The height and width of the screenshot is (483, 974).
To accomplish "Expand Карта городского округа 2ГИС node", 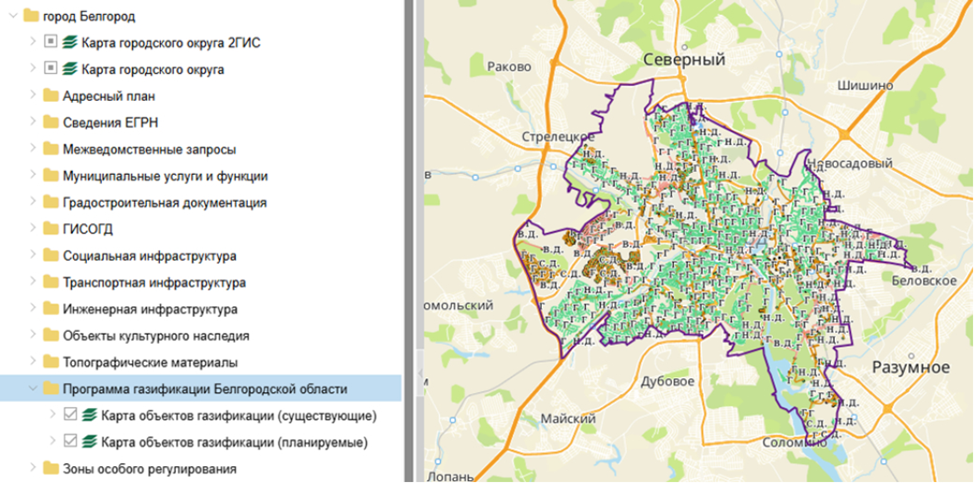I will [34, 43].
